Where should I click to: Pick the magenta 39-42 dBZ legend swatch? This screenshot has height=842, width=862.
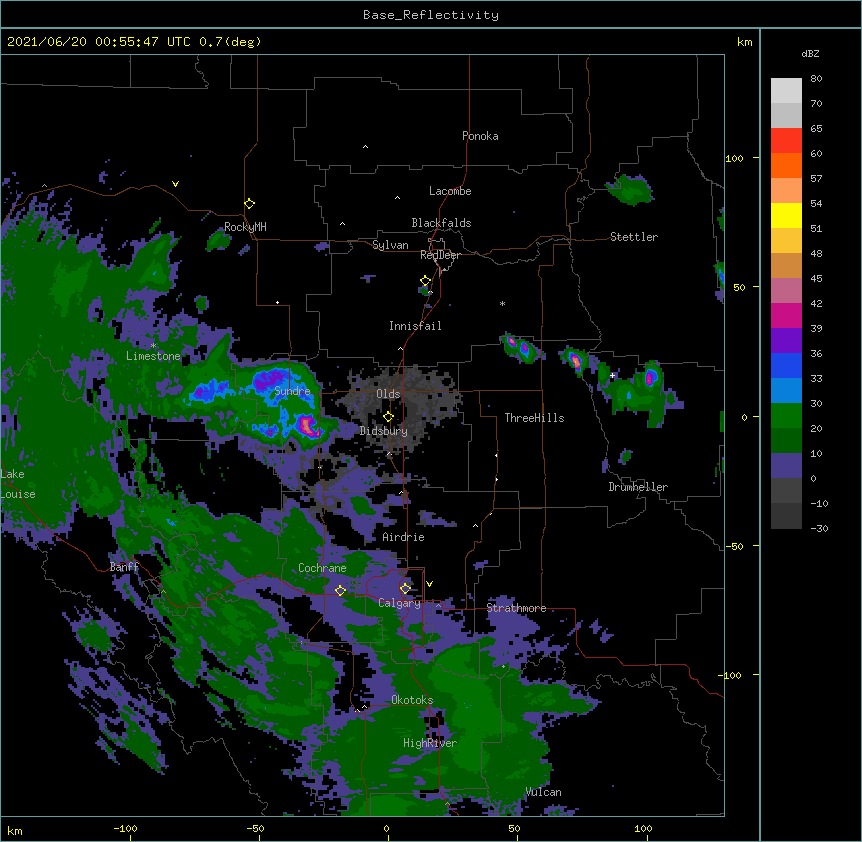pyautogui.click(x=786, y=315)
